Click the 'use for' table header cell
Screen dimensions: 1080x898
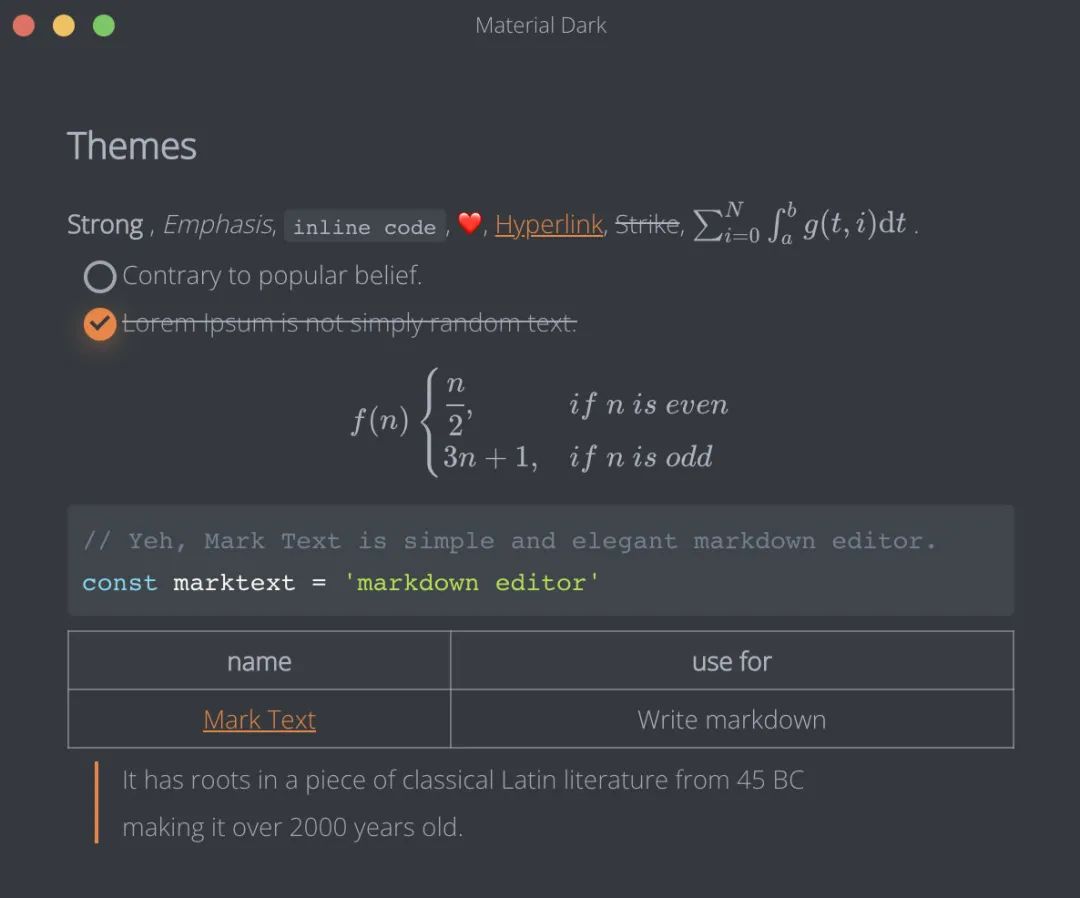(x=731, y=661)
